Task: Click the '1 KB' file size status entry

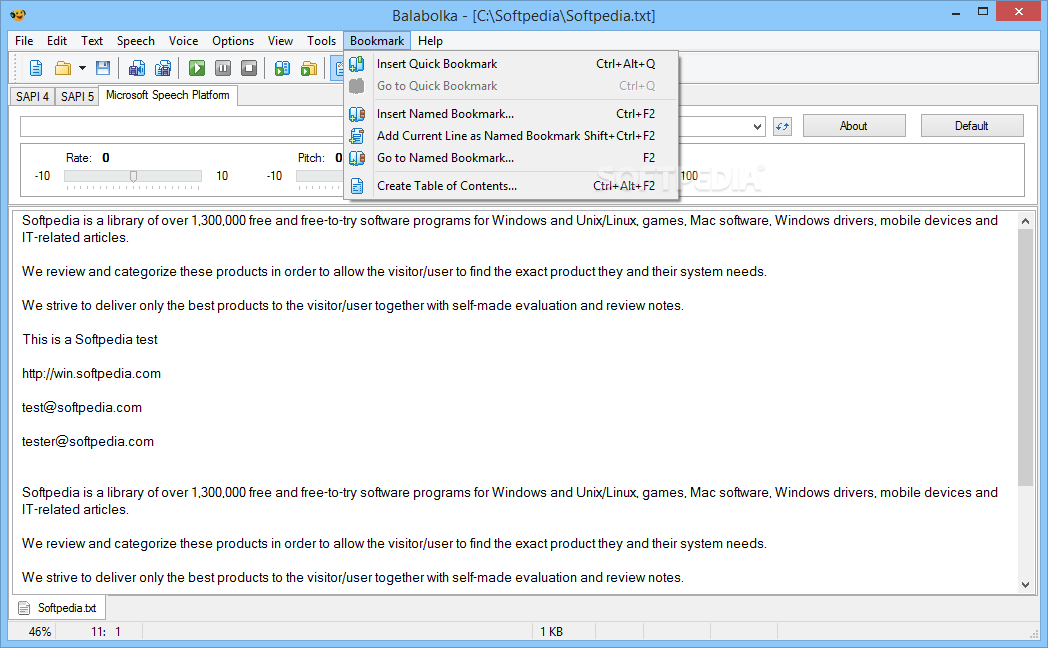Action: [551, 631]
